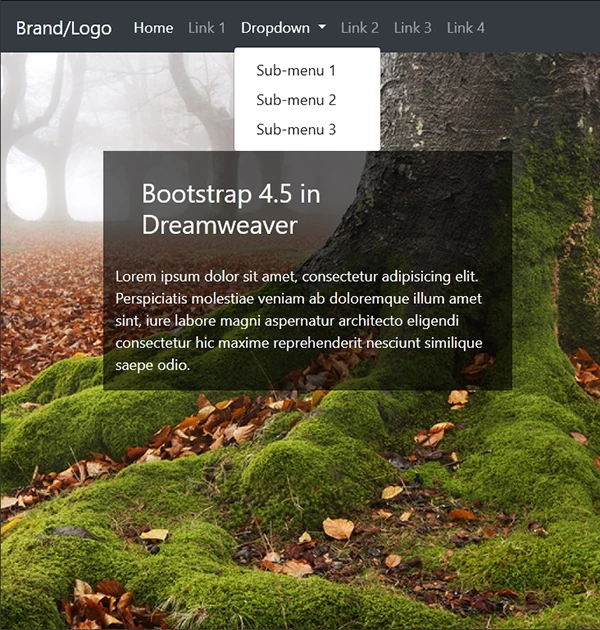Collapse the Dropdown nav menu
Screen dimensions: 600x630
pos(283,28)
